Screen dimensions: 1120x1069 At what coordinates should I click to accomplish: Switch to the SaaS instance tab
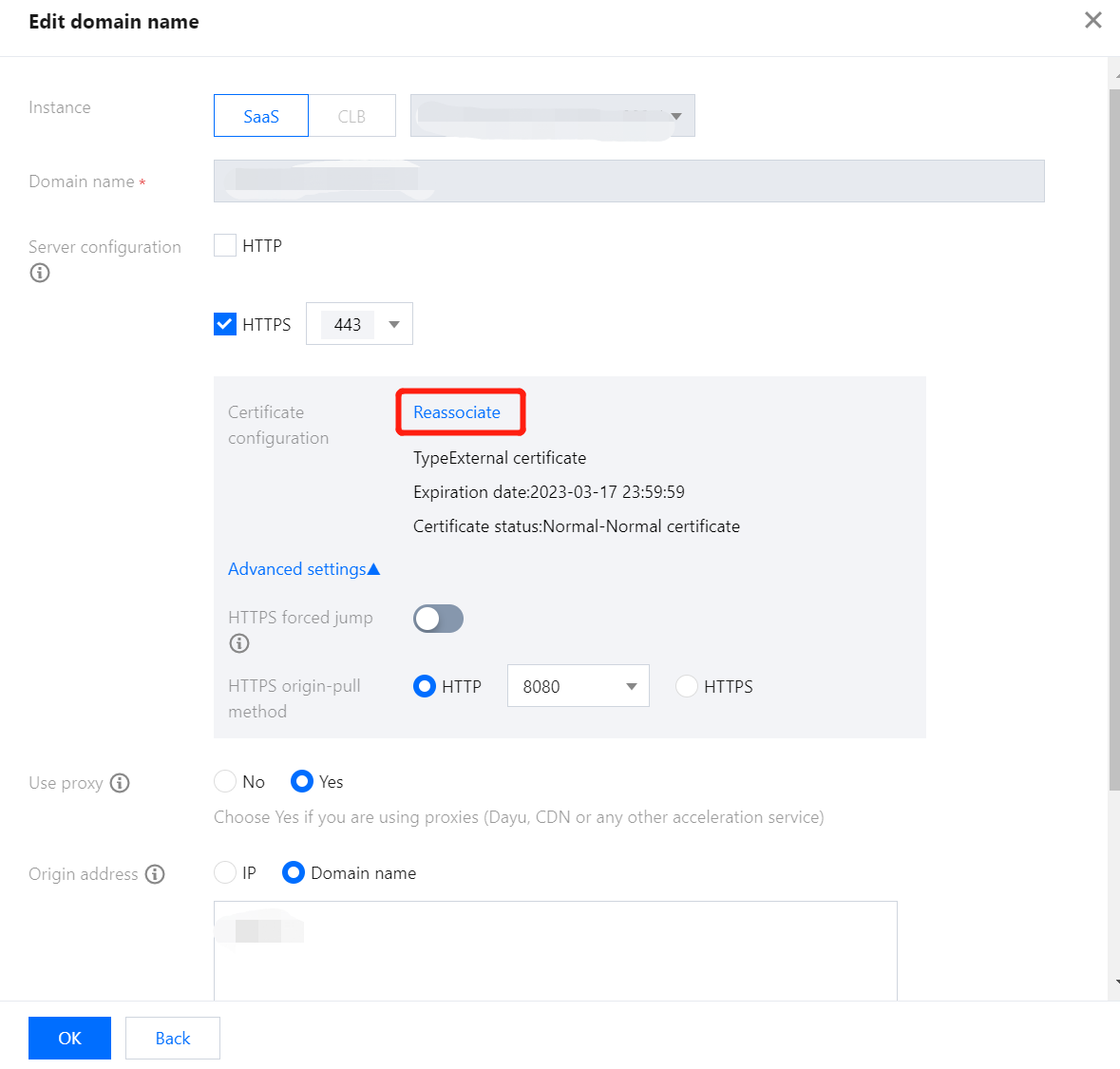click(261, 116)
